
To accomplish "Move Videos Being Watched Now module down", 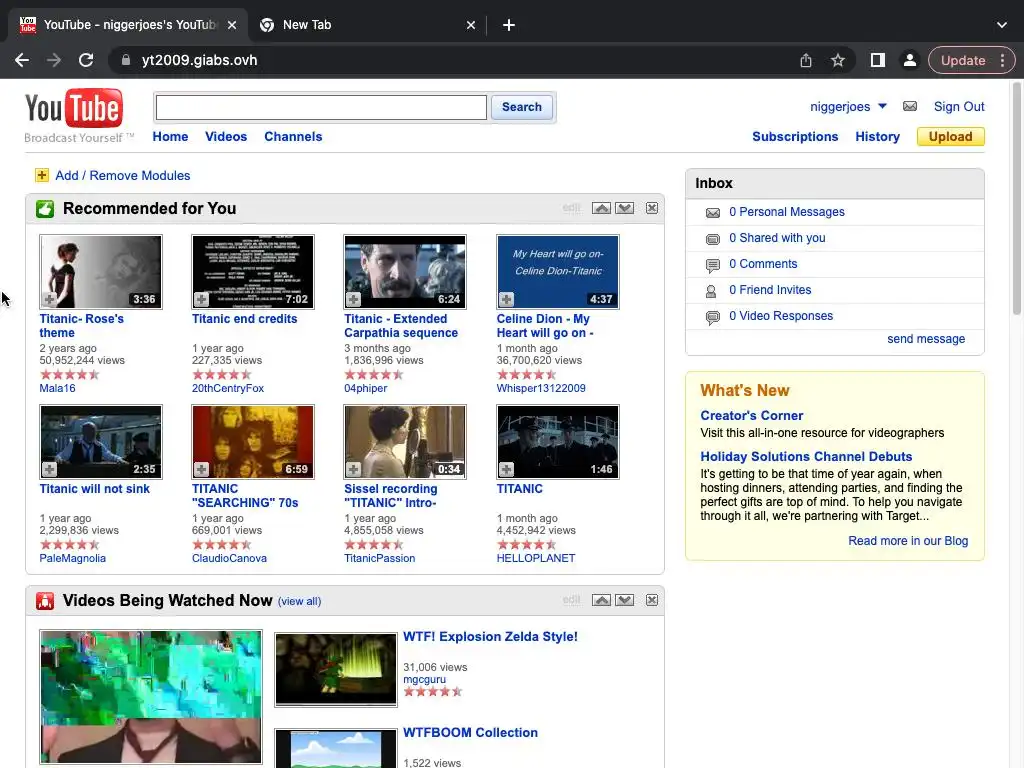I will pos(625,600).
